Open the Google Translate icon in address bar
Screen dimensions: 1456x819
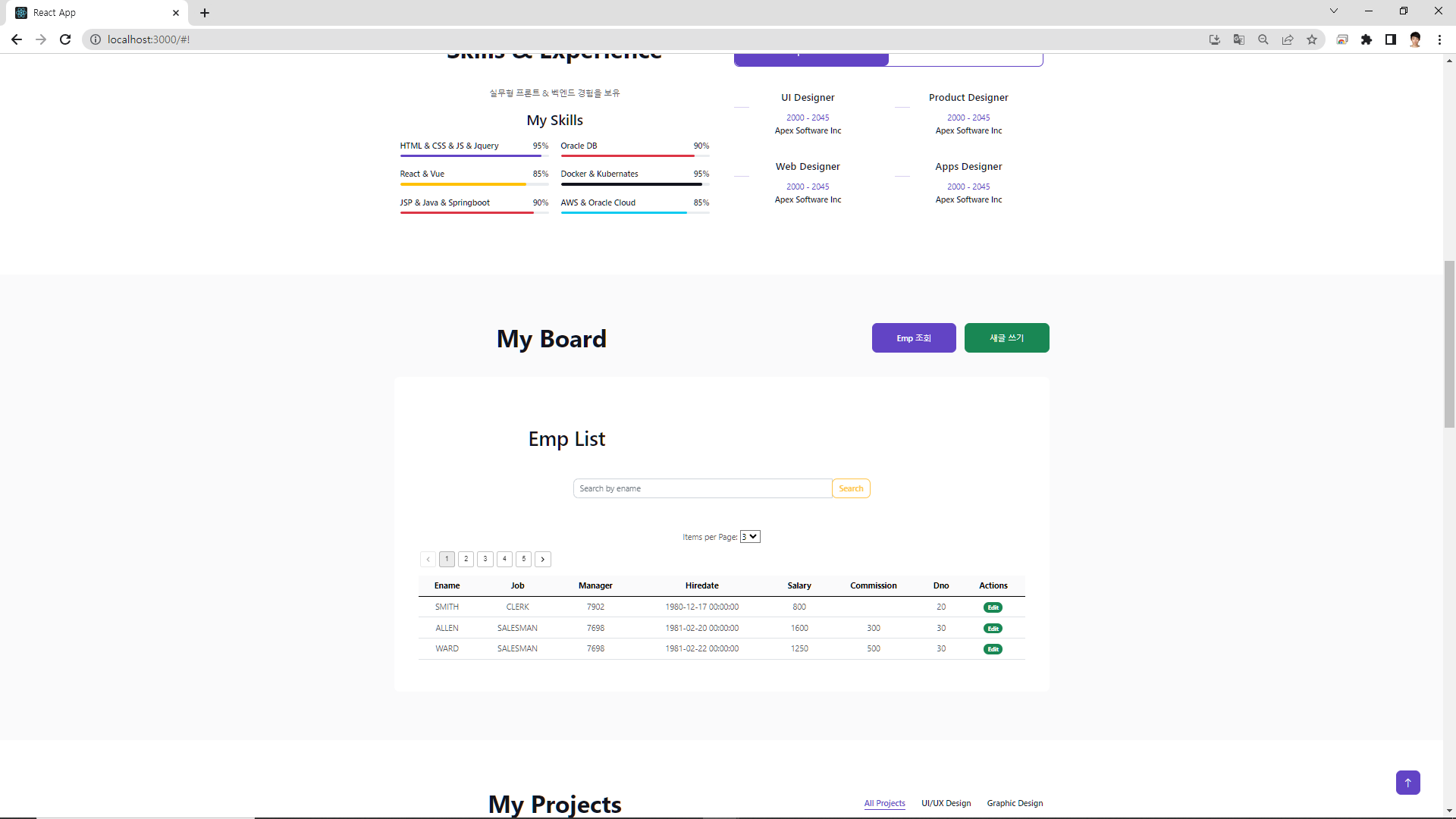[1239, 39]
